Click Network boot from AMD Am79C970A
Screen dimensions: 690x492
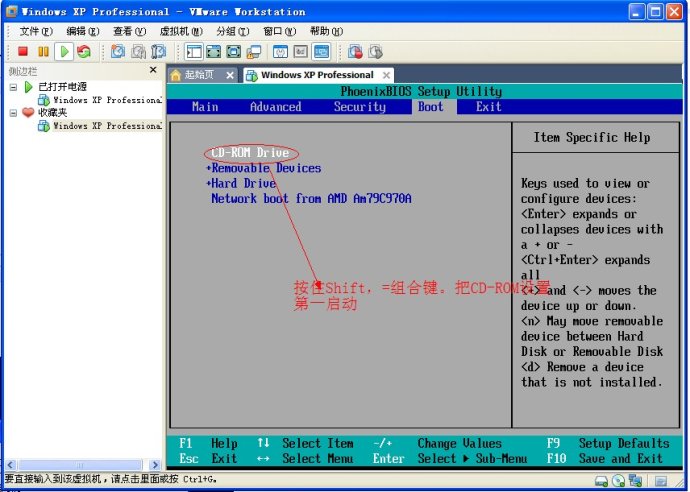(311, 198)
